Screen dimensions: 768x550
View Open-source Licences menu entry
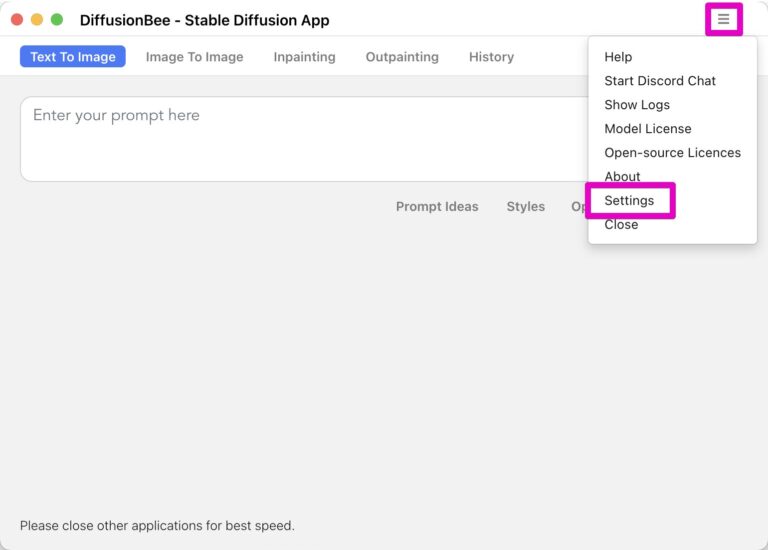[x=672, y=153]
